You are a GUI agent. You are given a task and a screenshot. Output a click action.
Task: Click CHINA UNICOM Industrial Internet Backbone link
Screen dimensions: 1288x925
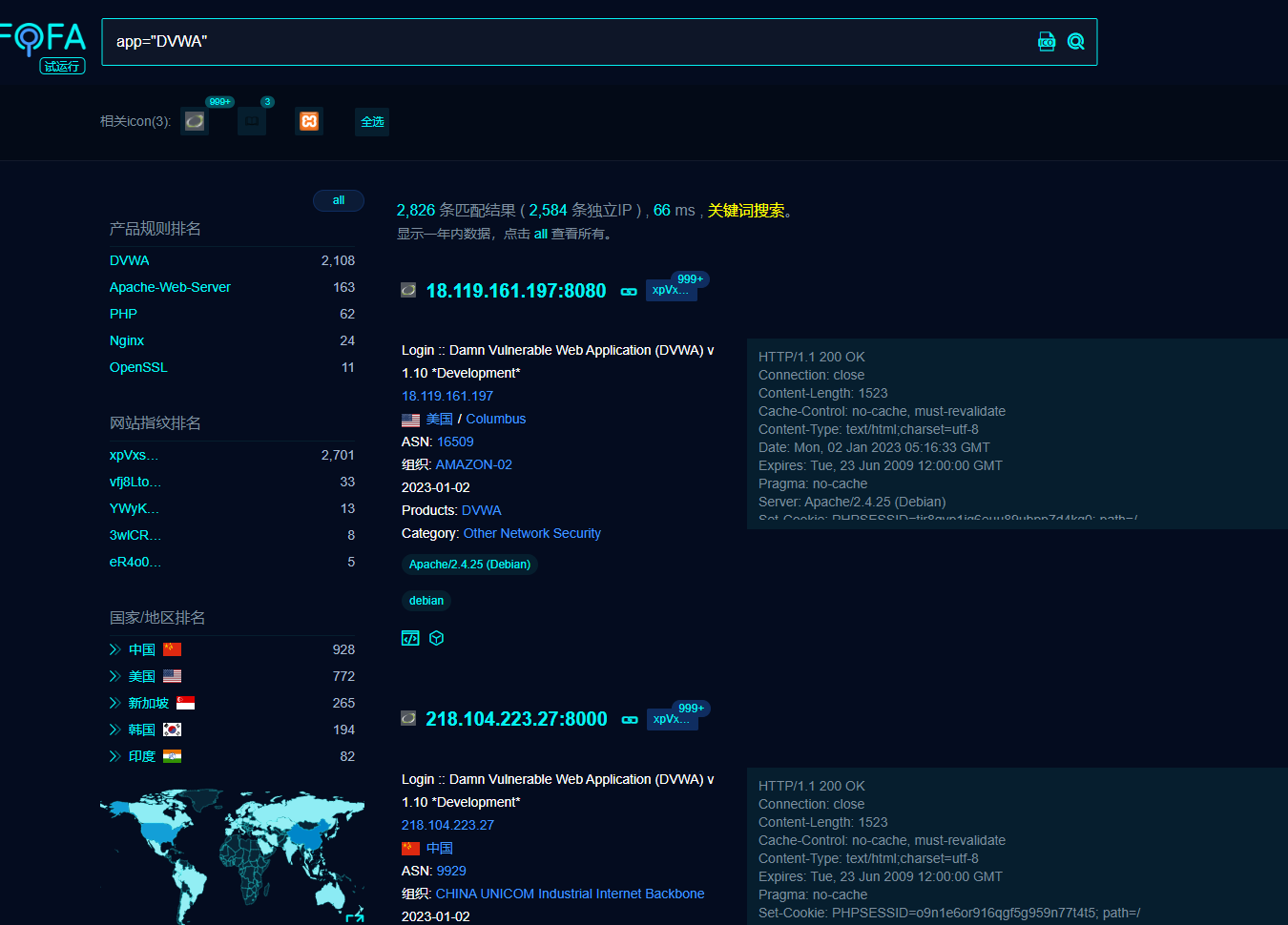tap(571, 894)
